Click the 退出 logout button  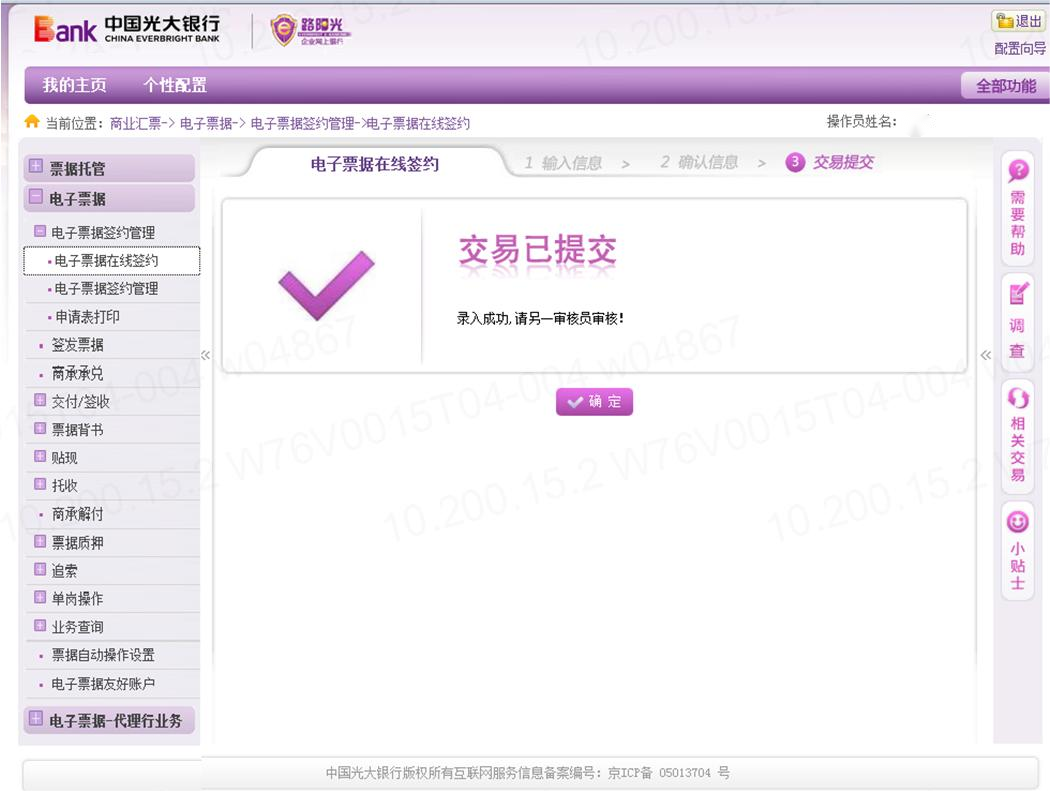(1019, 21)
